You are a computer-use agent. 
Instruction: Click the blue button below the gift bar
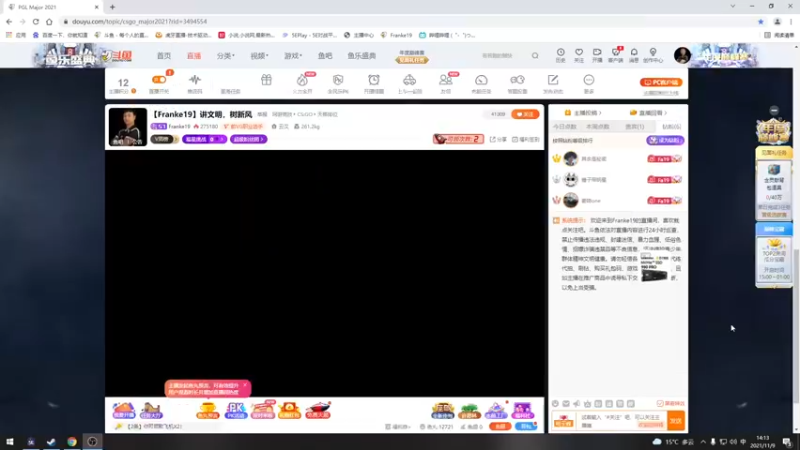click(x=526, y=427)
